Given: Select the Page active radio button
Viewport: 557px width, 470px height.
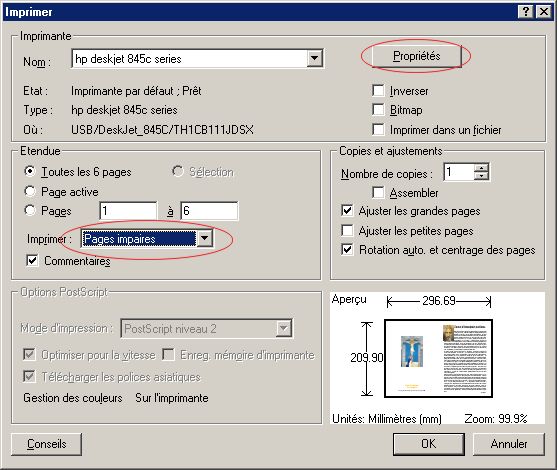Looking at the screenshot, I should pos(30,191).
